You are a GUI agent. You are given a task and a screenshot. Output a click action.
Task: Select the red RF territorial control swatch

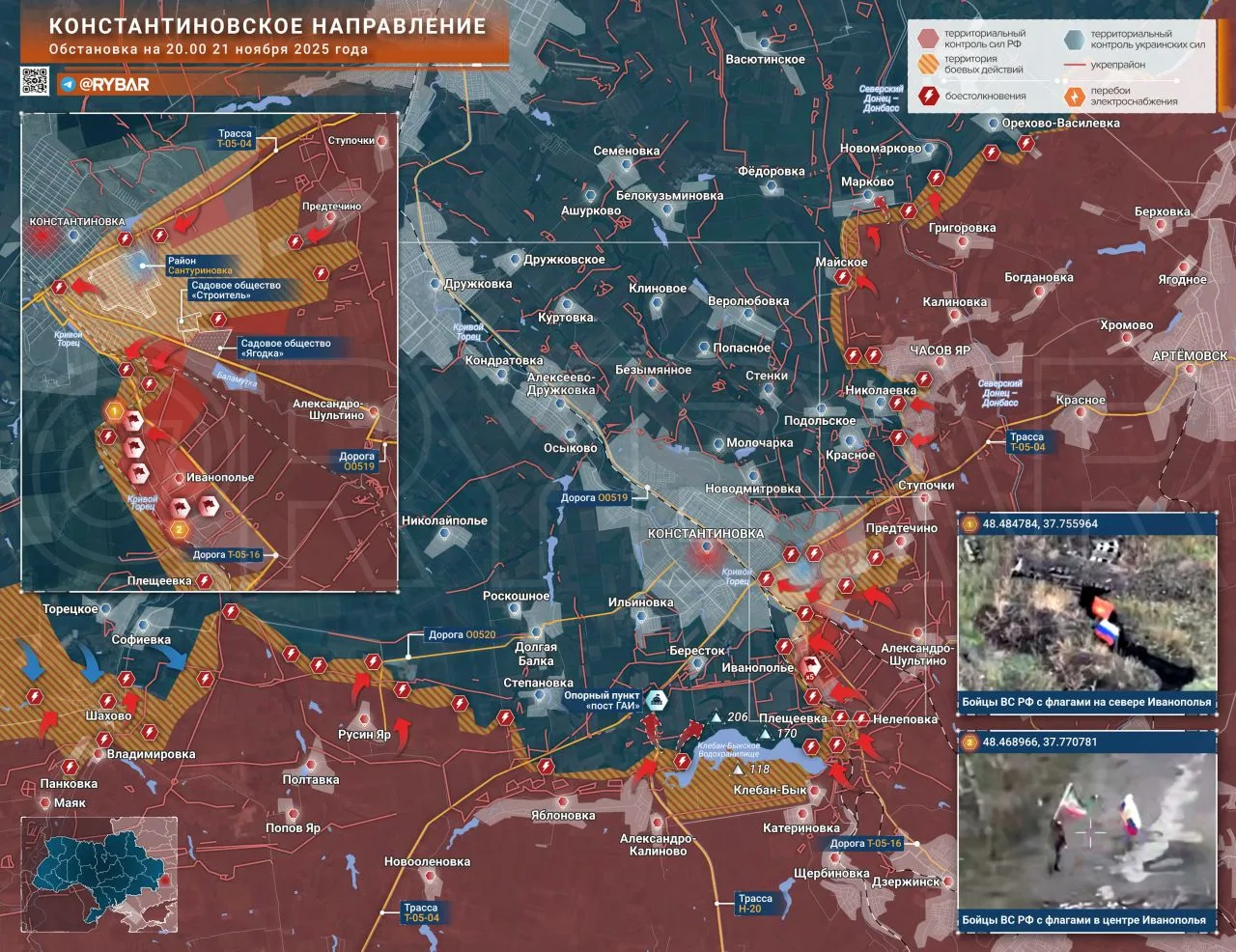click(929, 39)
